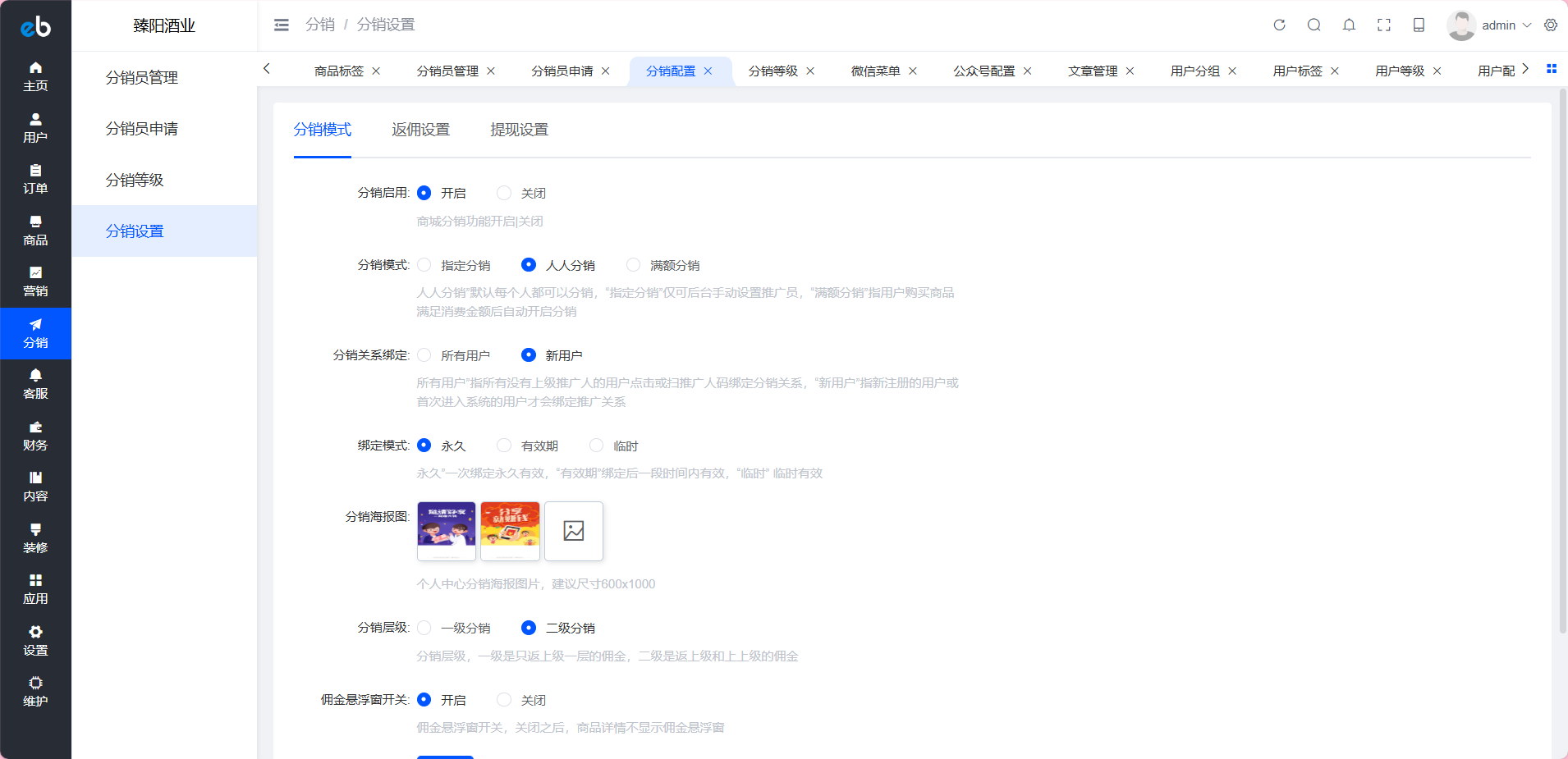1568x759 pixels.
Task: Open the 营销 marketing sidebar icon
Action: pyautogui.click(x=35, y=281)
